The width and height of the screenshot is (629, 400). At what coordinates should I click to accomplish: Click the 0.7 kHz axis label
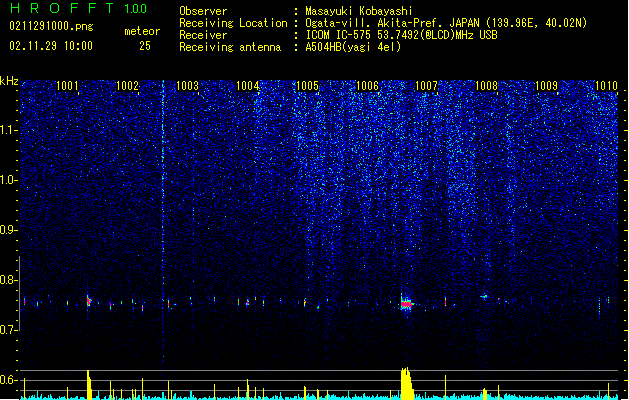pos(9,330)
